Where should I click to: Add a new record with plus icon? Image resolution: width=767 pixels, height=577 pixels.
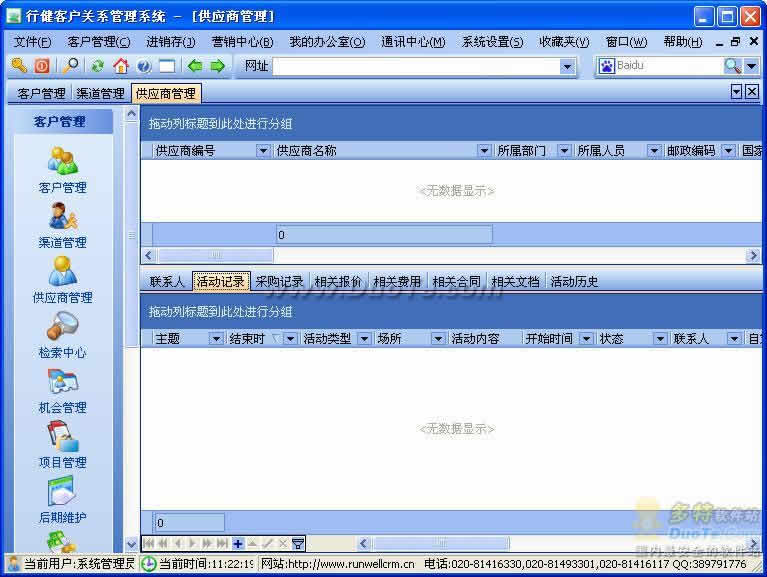[238, 543]
